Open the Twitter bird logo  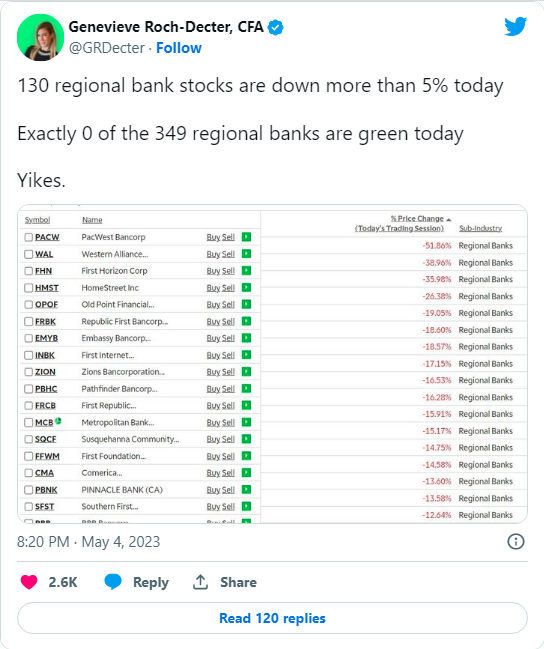(515, 26)
